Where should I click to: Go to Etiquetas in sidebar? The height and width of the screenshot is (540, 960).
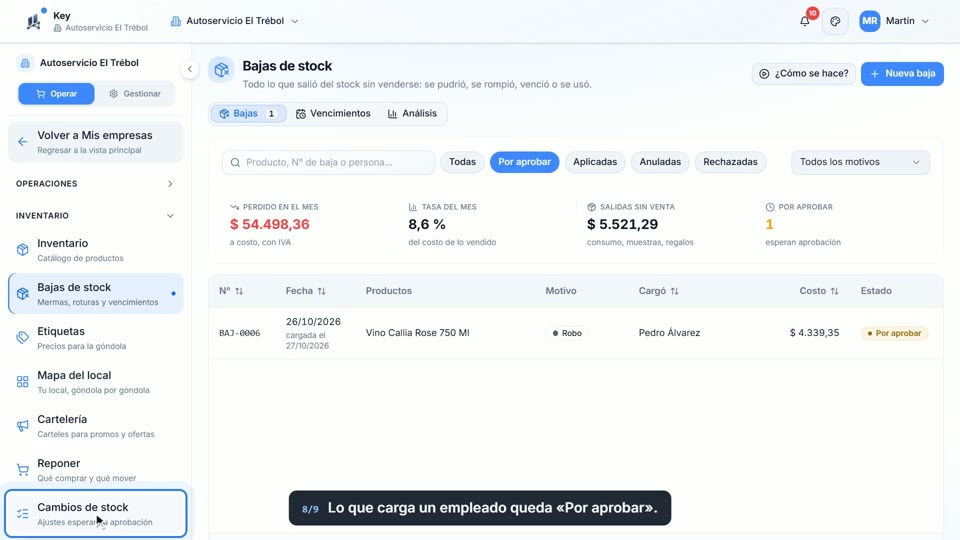point(96,338)
